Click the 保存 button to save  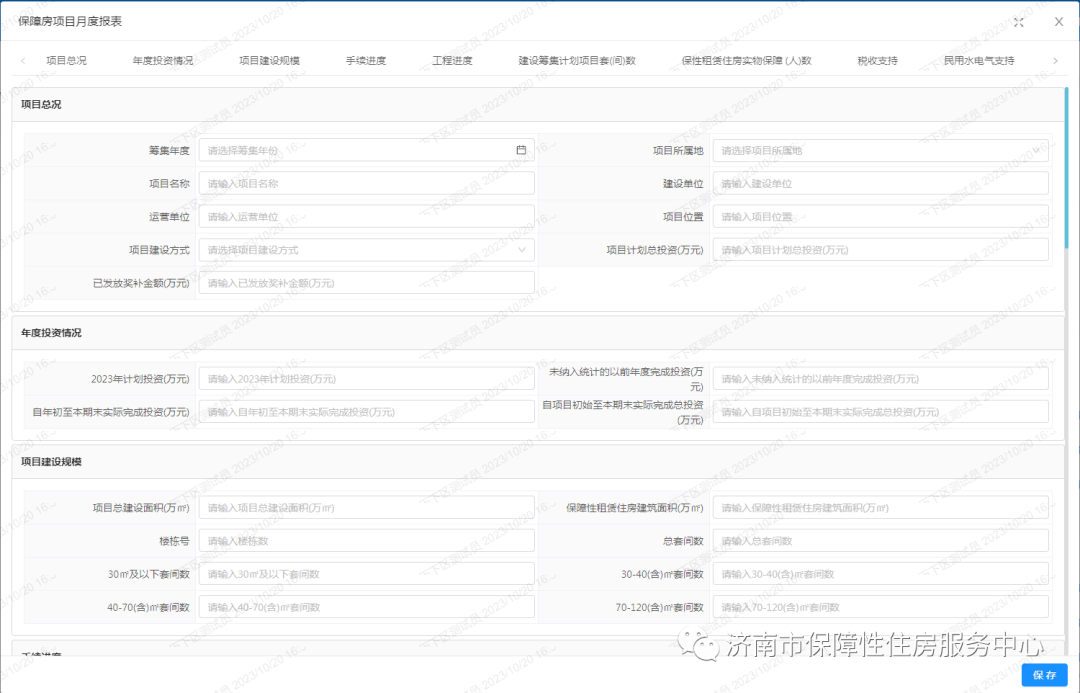click(x=1044, y=675)
